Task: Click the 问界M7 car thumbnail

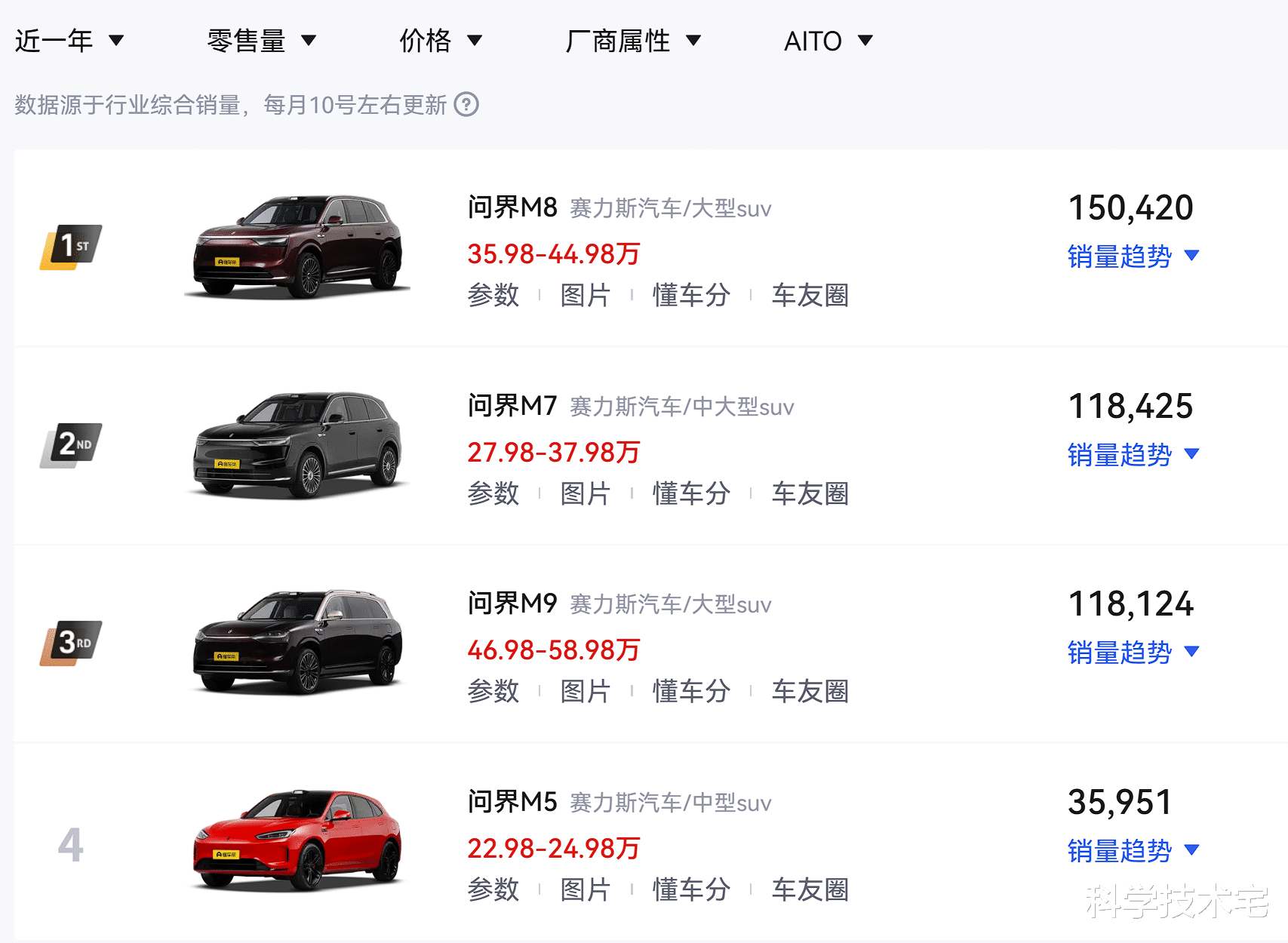Action: tap(297, 444)
